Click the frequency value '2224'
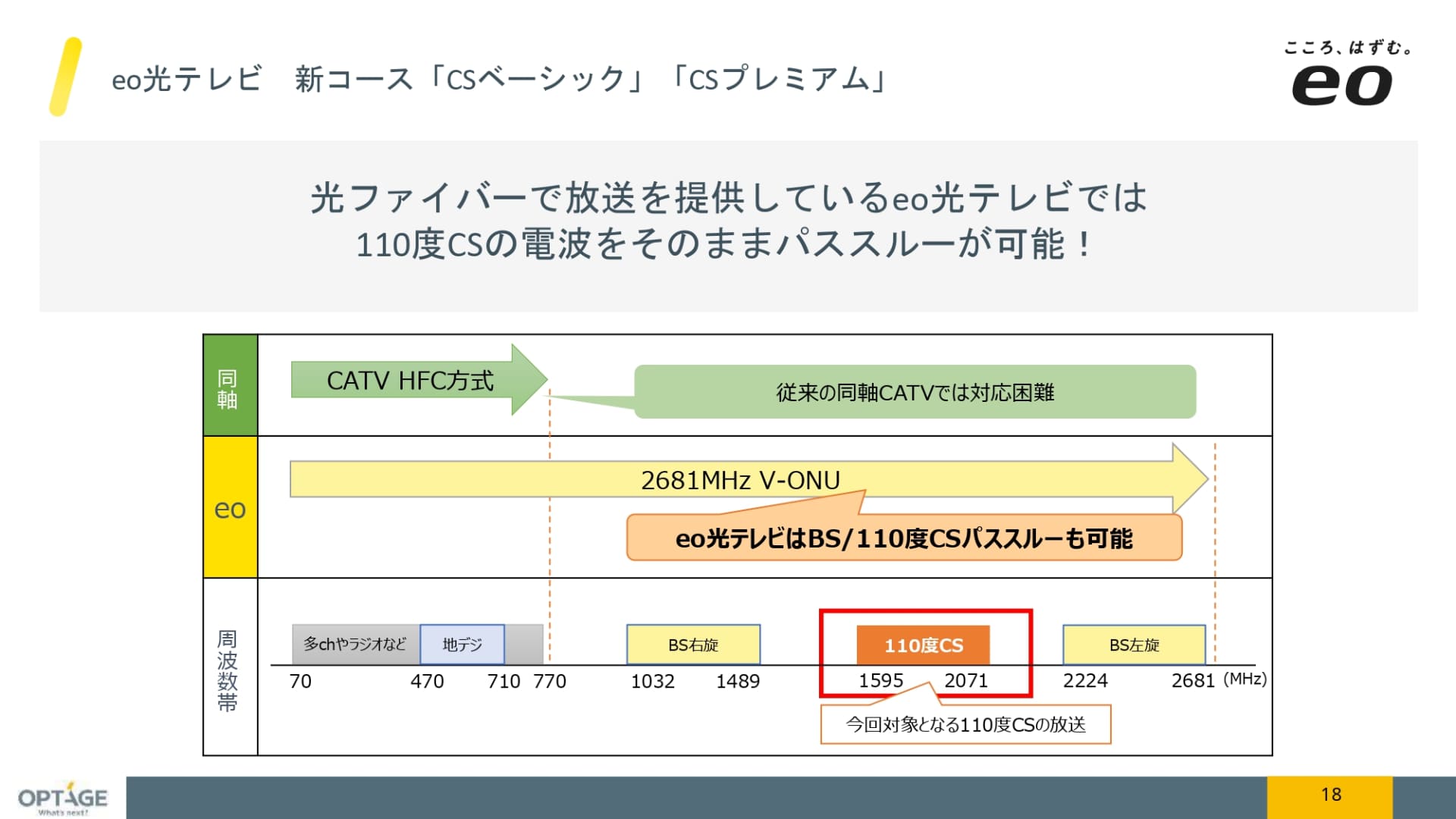 click(1085, 680)
